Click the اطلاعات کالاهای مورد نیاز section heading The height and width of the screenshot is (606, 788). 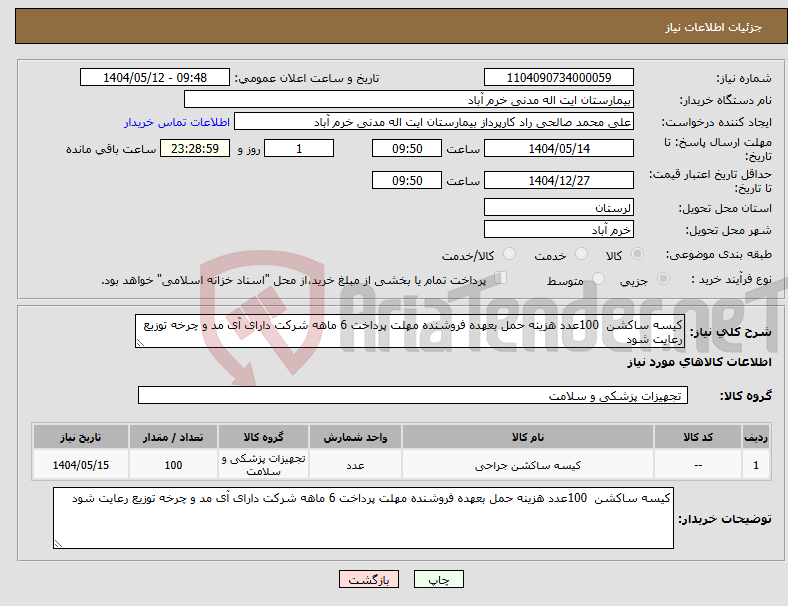[699, 362]
